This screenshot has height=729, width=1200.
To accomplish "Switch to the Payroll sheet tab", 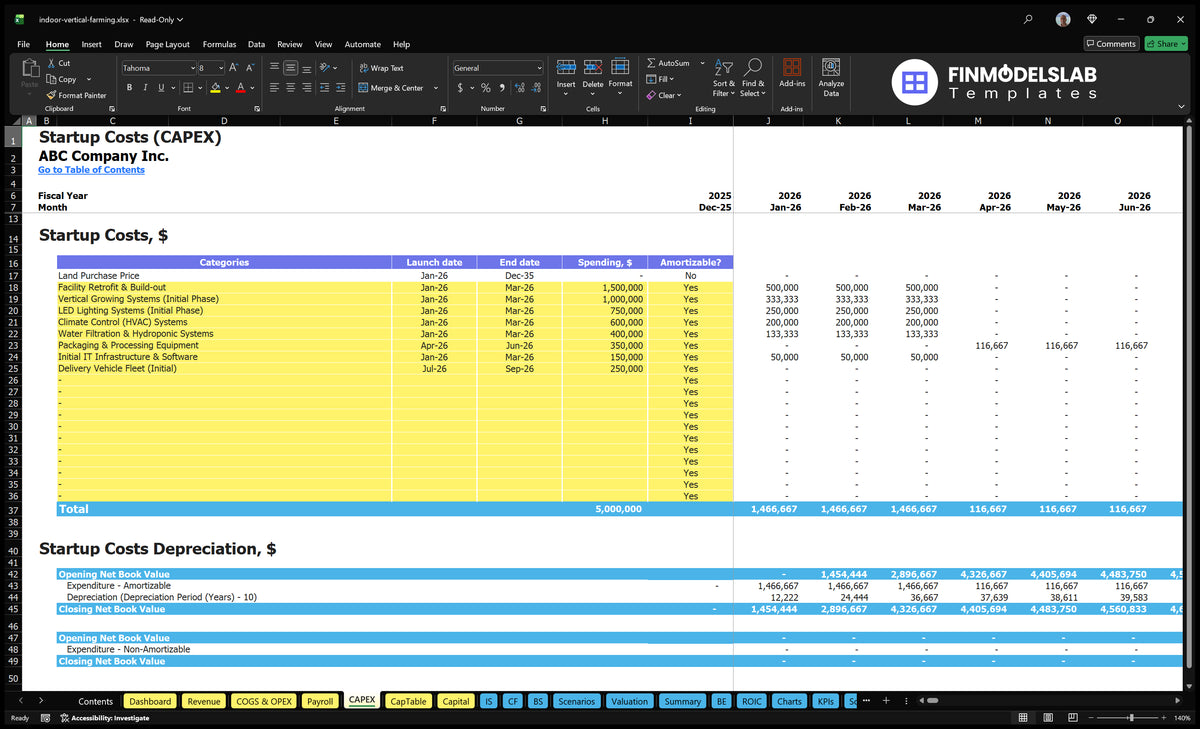I will click(320, 701).
